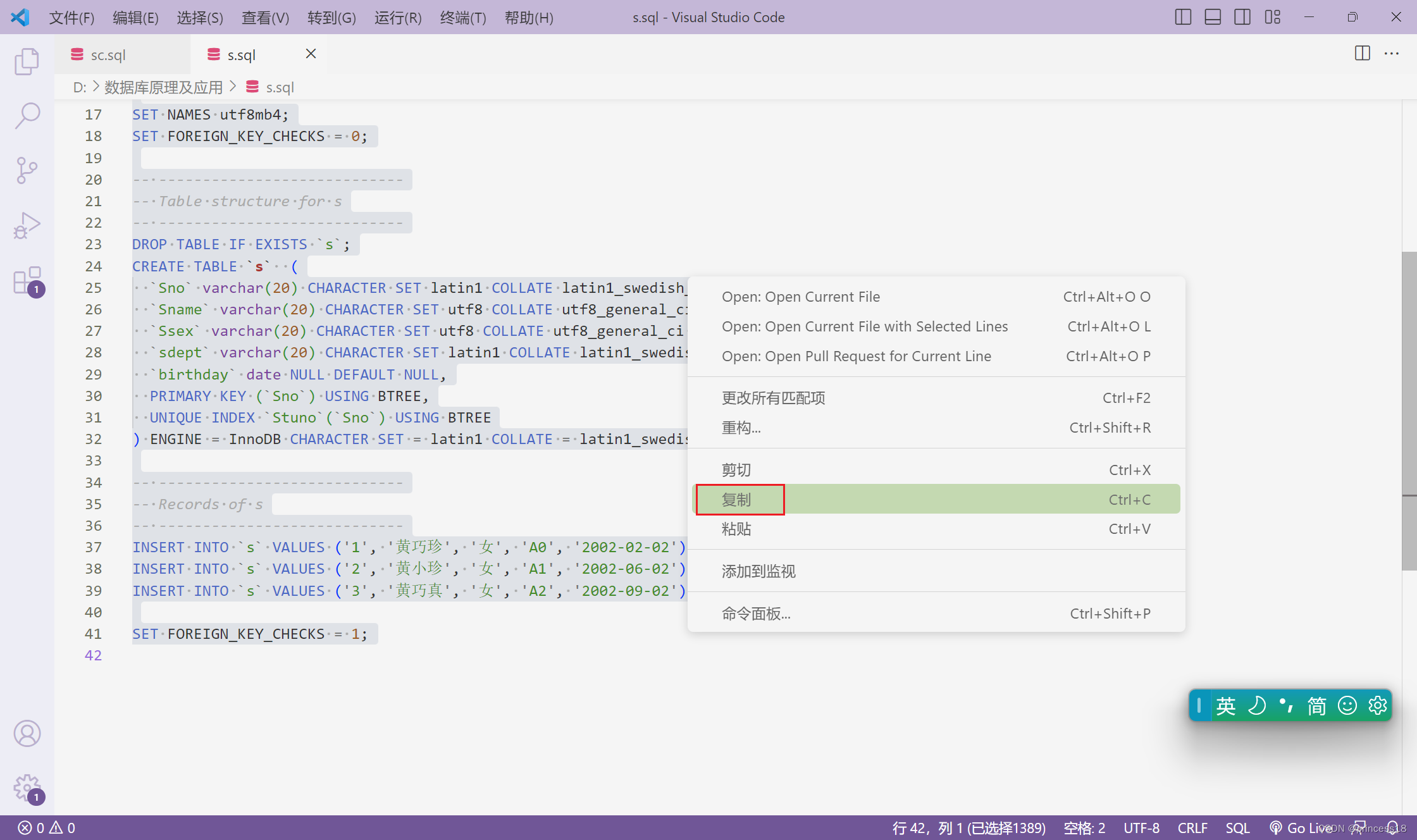Change the SQL language mode
Screen dimensions: 1417x840
click(1237, 827)
